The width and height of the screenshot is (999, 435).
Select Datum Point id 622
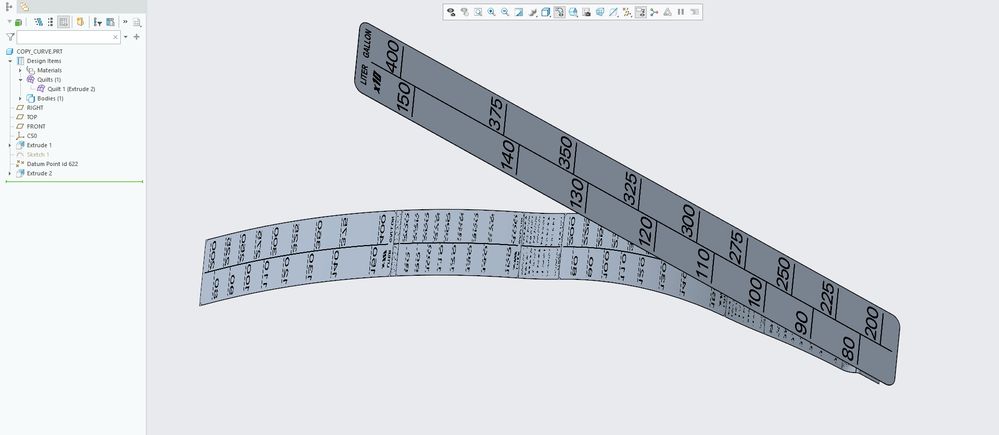52,164
